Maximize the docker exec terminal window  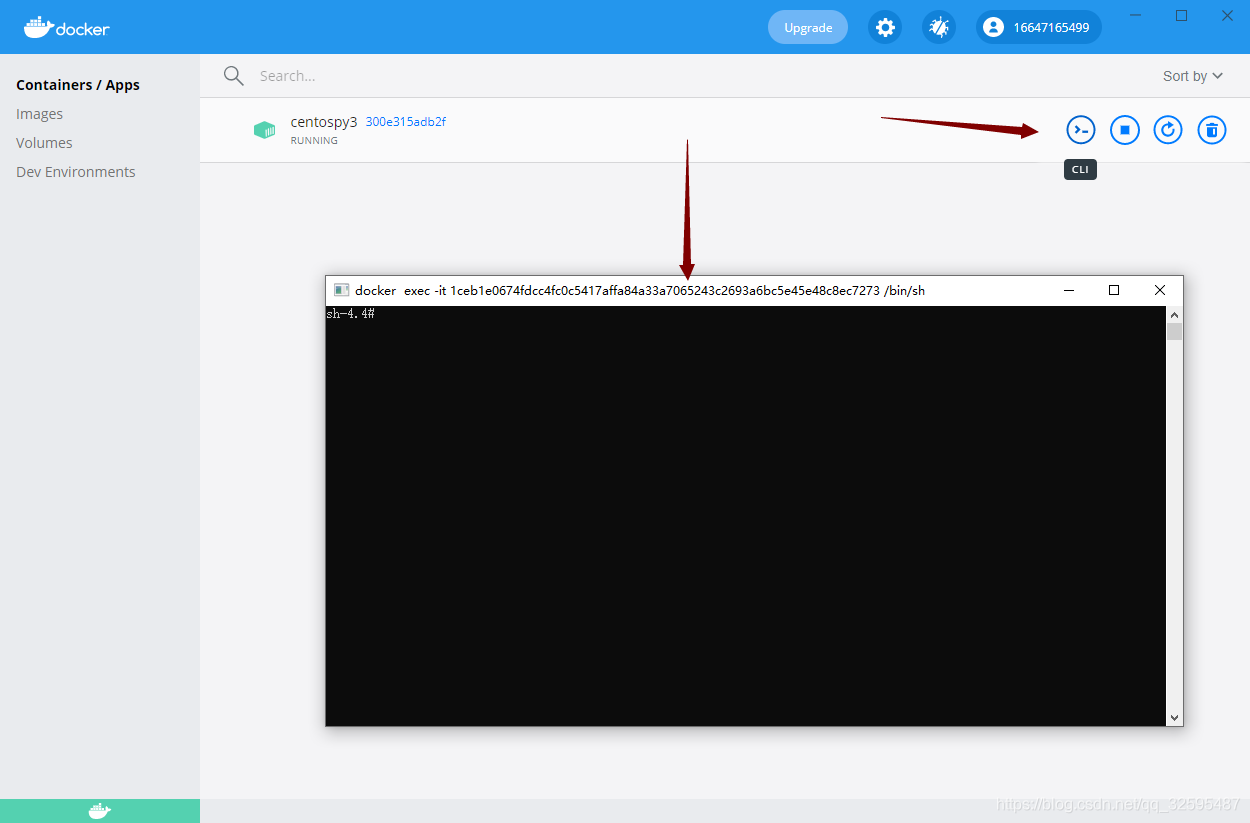1114,290
